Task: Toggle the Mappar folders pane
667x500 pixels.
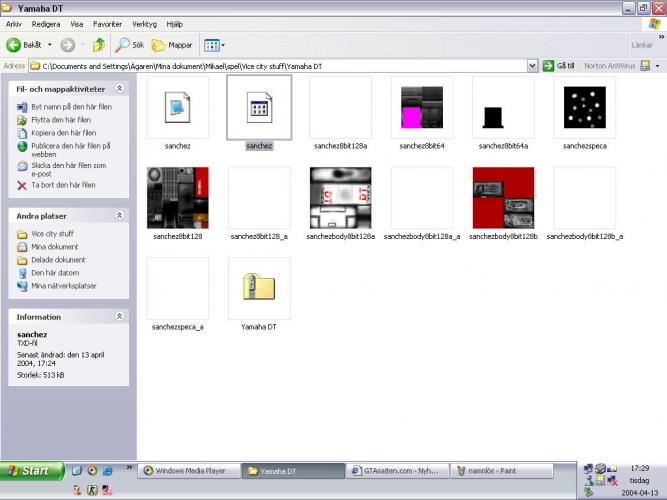Action: coord(172,45)
